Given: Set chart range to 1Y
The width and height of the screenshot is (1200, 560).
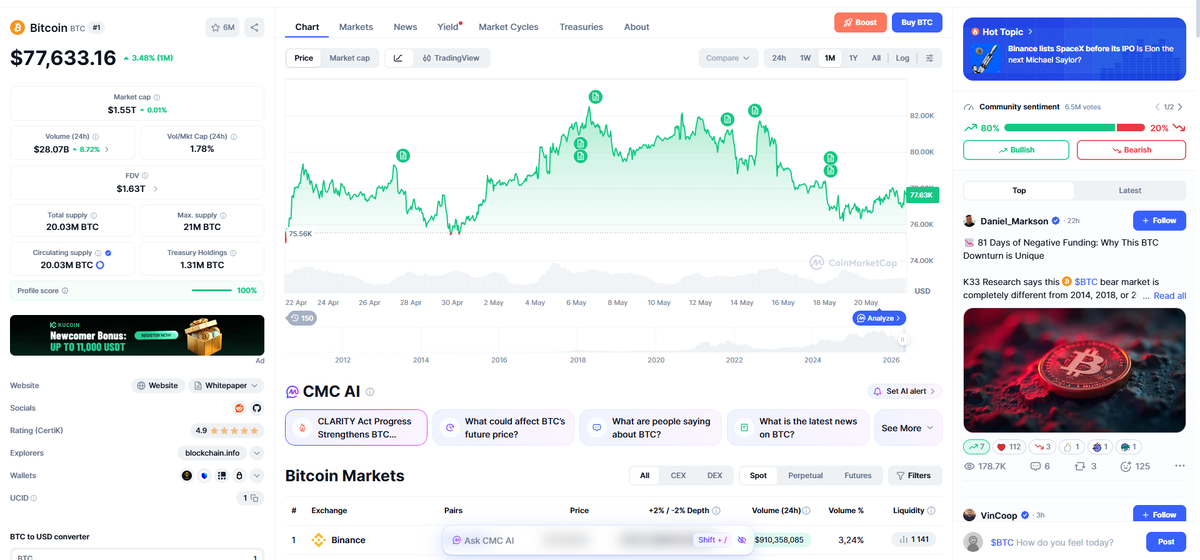Looking at the screenshot, I should 853,58.
